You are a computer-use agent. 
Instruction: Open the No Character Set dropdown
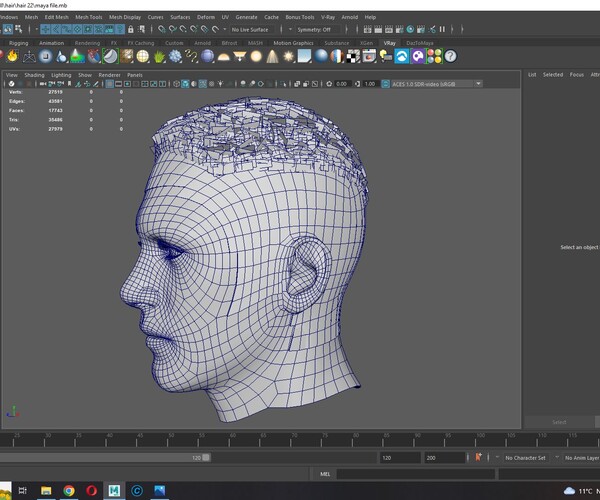[x=526, y=458]
